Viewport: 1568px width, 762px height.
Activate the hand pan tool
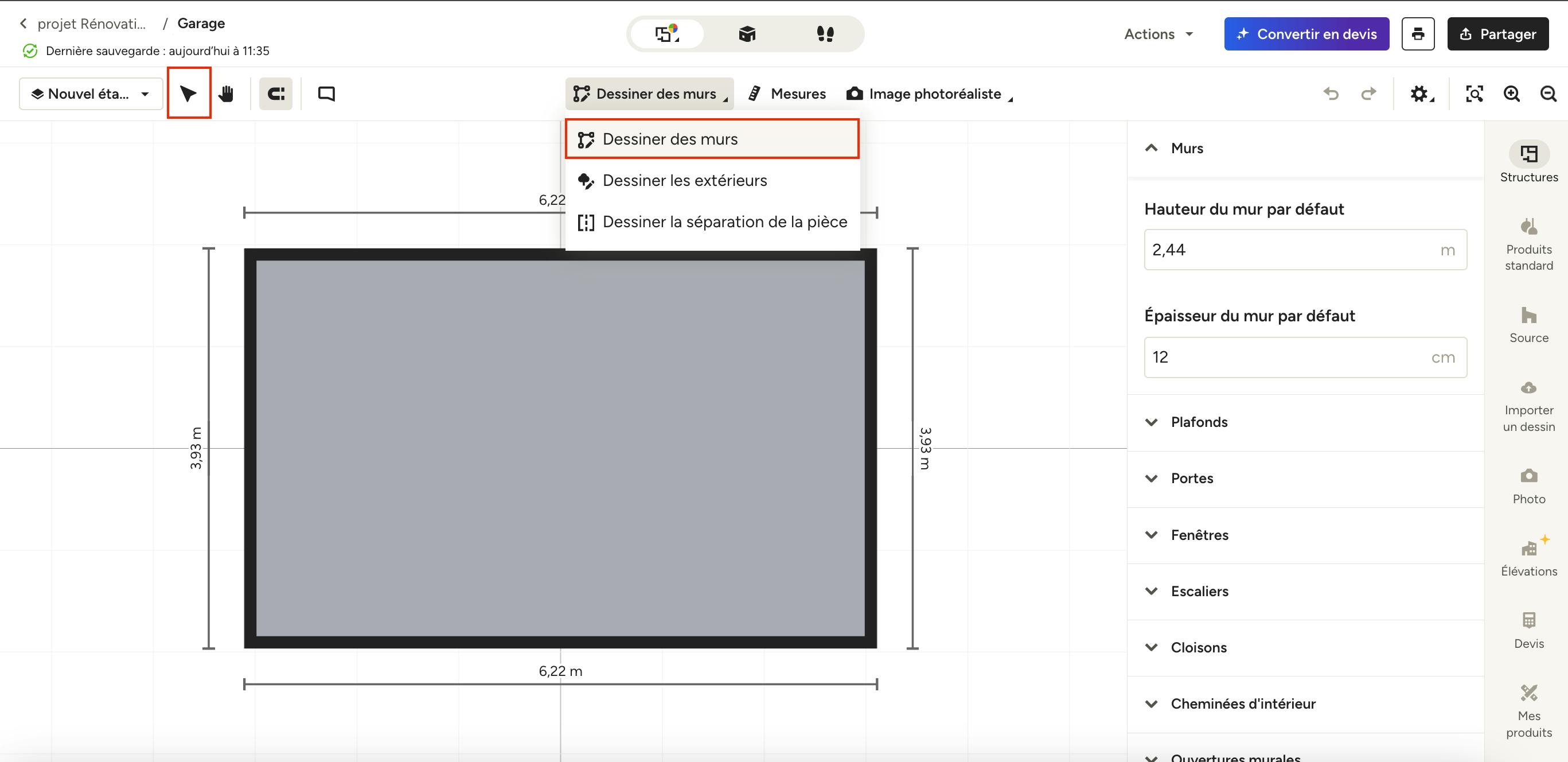[x=227, y=94]
